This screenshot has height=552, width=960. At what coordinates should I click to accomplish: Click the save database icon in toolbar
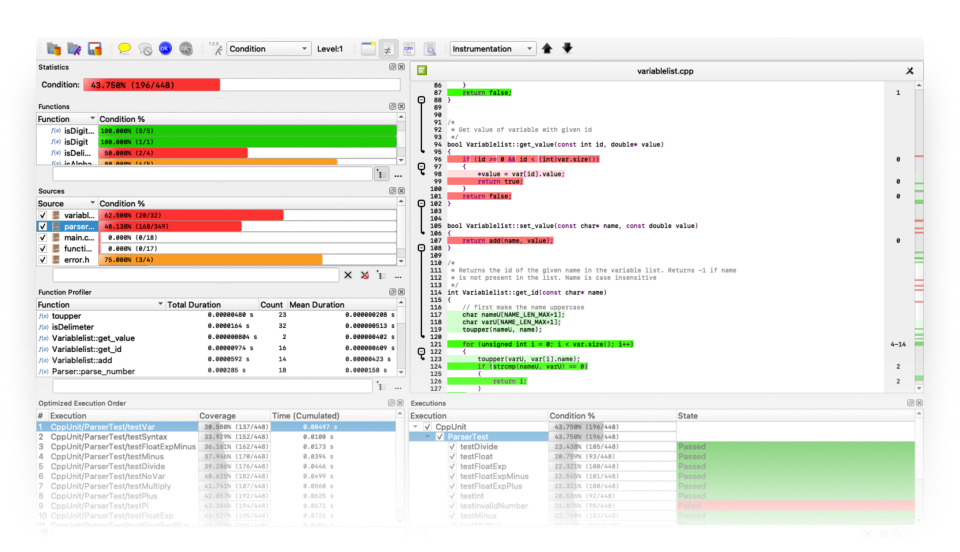95,48
